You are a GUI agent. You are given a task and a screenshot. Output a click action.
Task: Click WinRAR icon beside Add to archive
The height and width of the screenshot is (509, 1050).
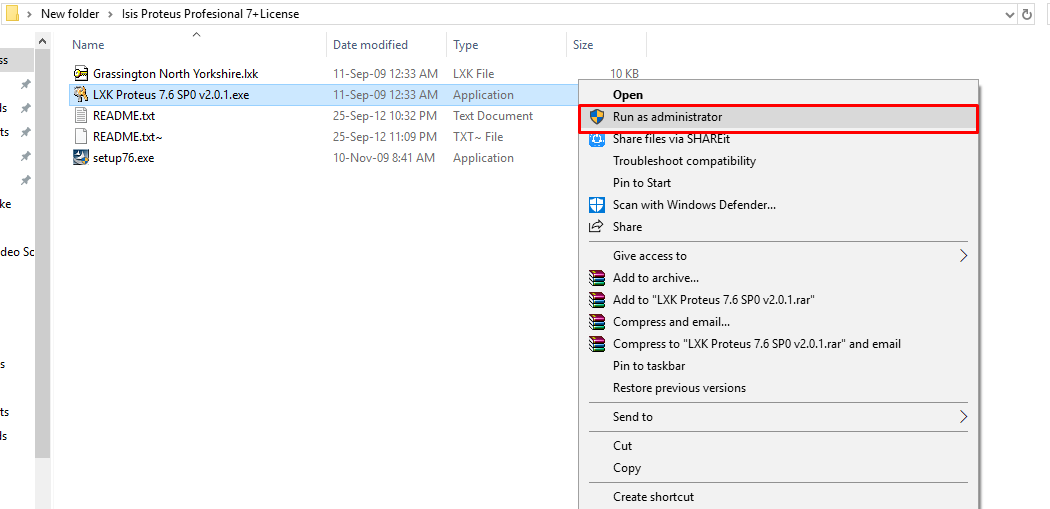tap(596, 277)
